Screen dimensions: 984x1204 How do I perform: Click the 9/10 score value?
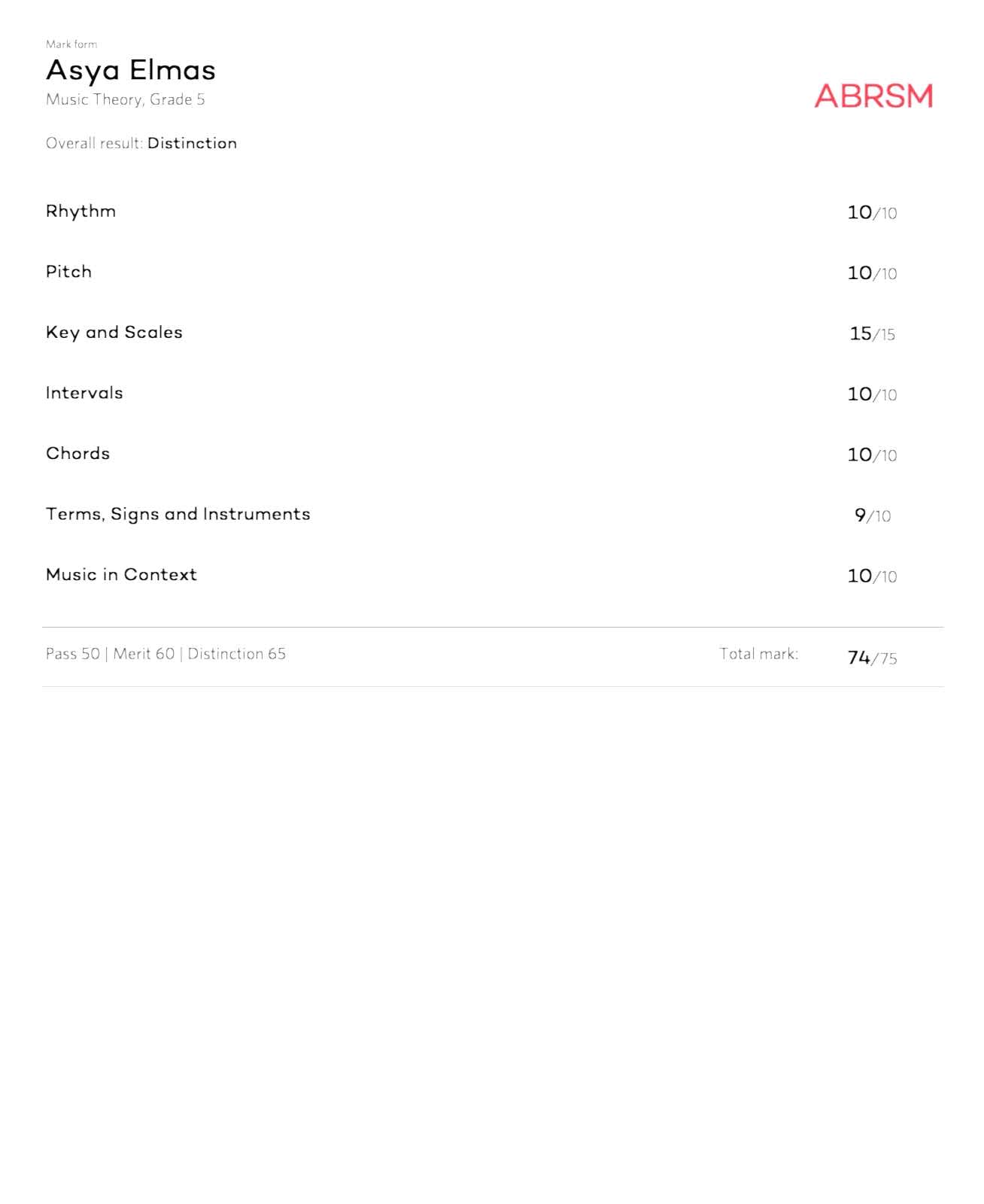click(x=872, y=515)
